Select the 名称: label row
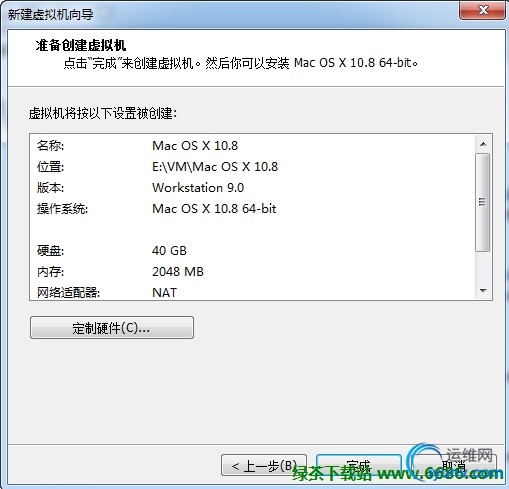Viewport: 509px width, 489px height. point(51,146)
